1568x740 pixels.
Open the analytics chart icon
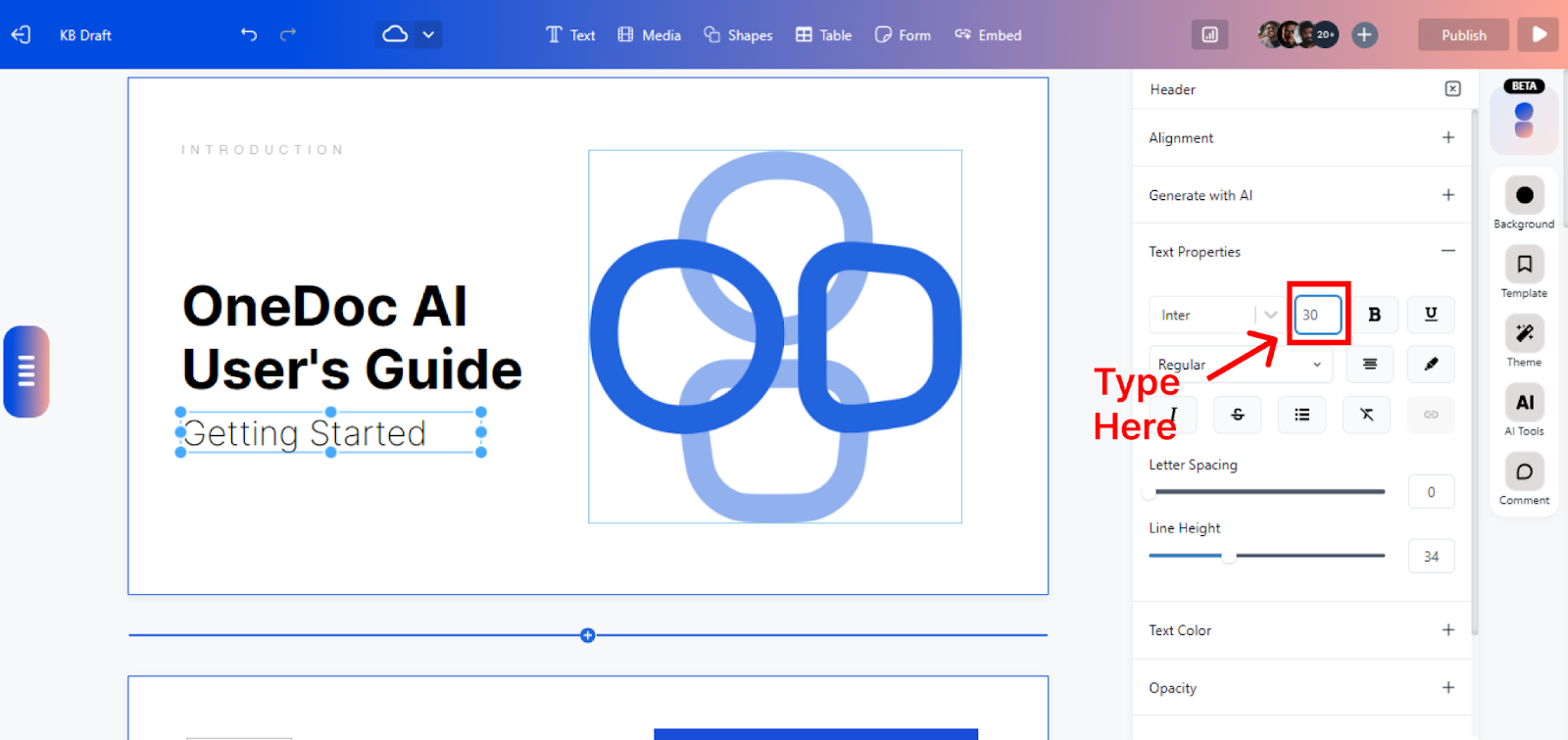(x=1210, y=34)
